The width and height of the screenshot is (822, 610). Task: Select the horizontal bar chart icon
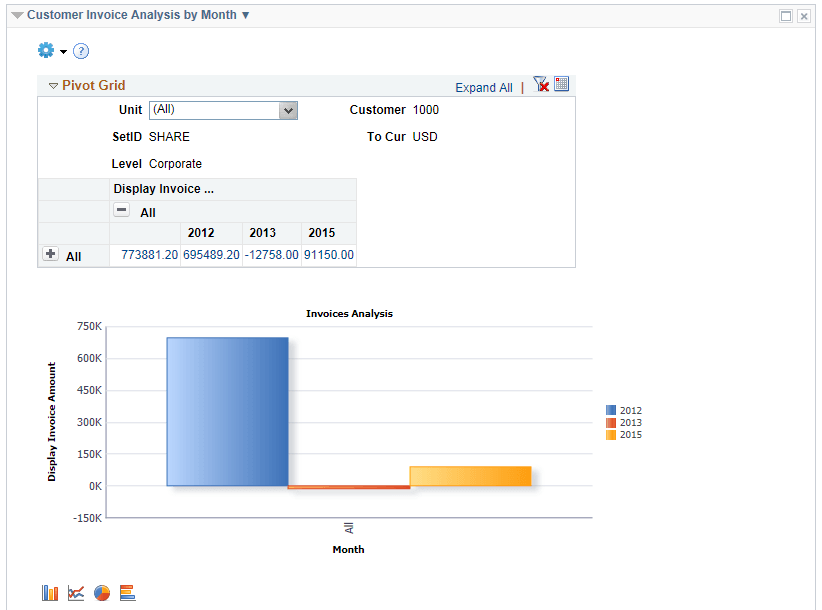click(127, 592)
